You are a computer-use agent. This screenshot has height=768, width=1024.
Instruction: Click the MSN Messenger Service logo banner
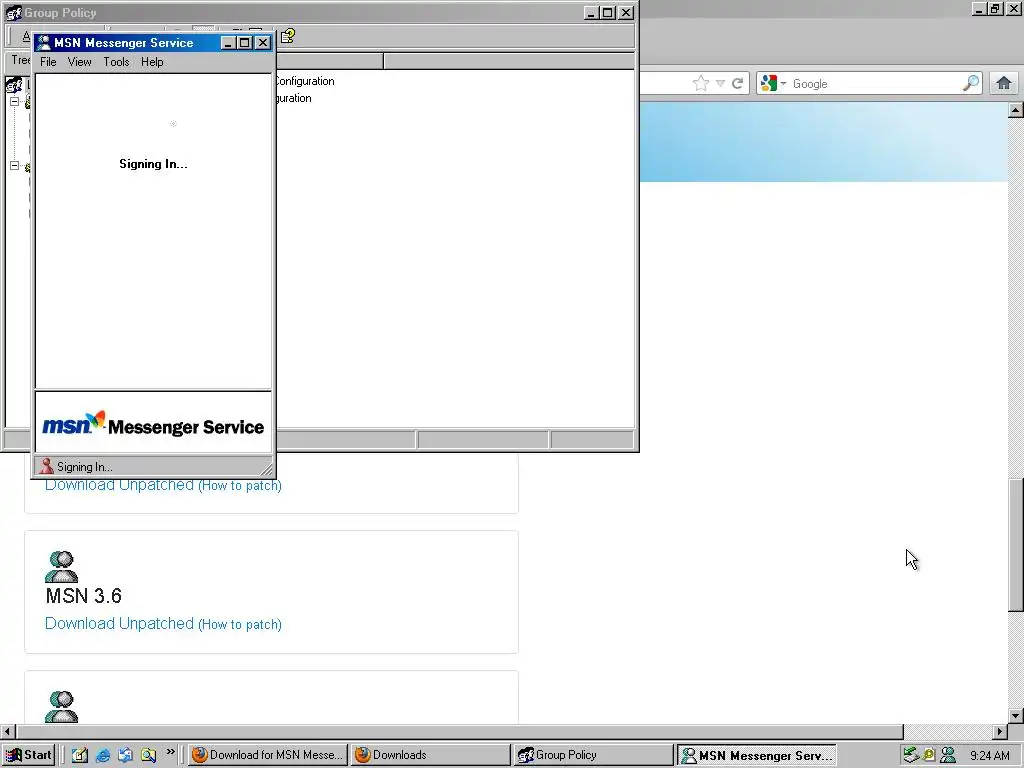(153, 425)
